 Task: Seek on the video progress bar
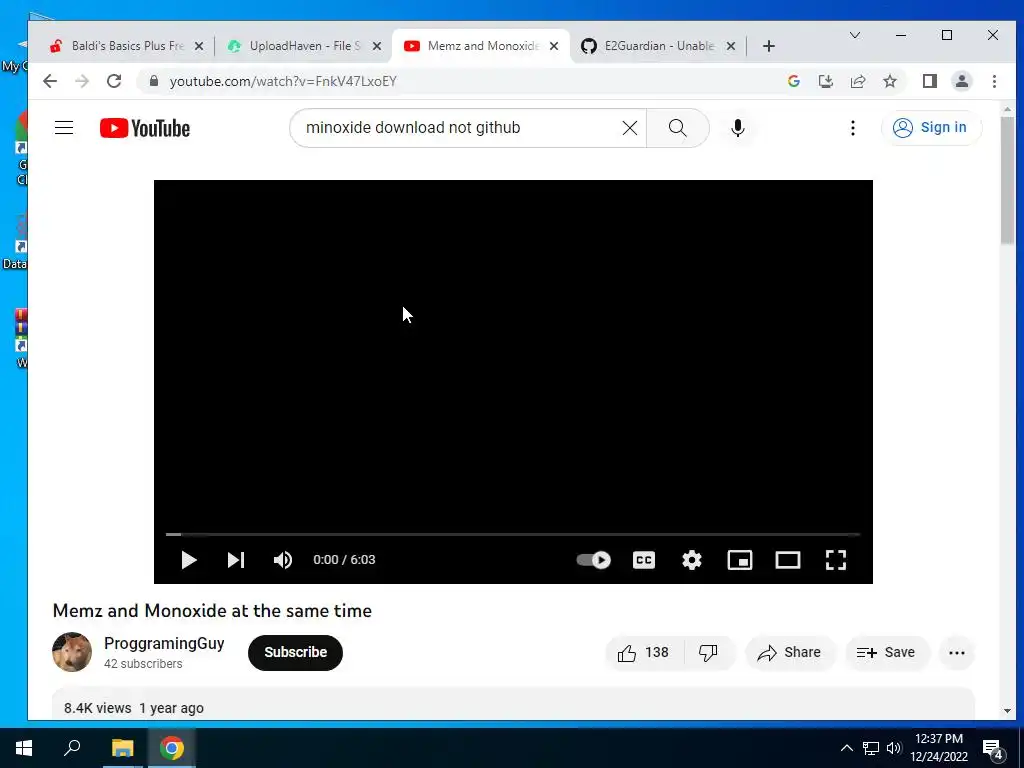point(513,534)
